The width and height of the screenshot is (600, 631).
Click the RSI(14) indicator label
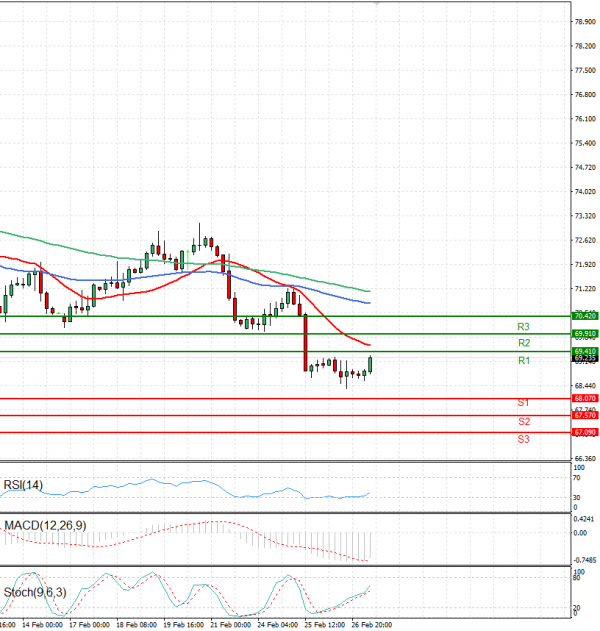(x=23, y=485)
